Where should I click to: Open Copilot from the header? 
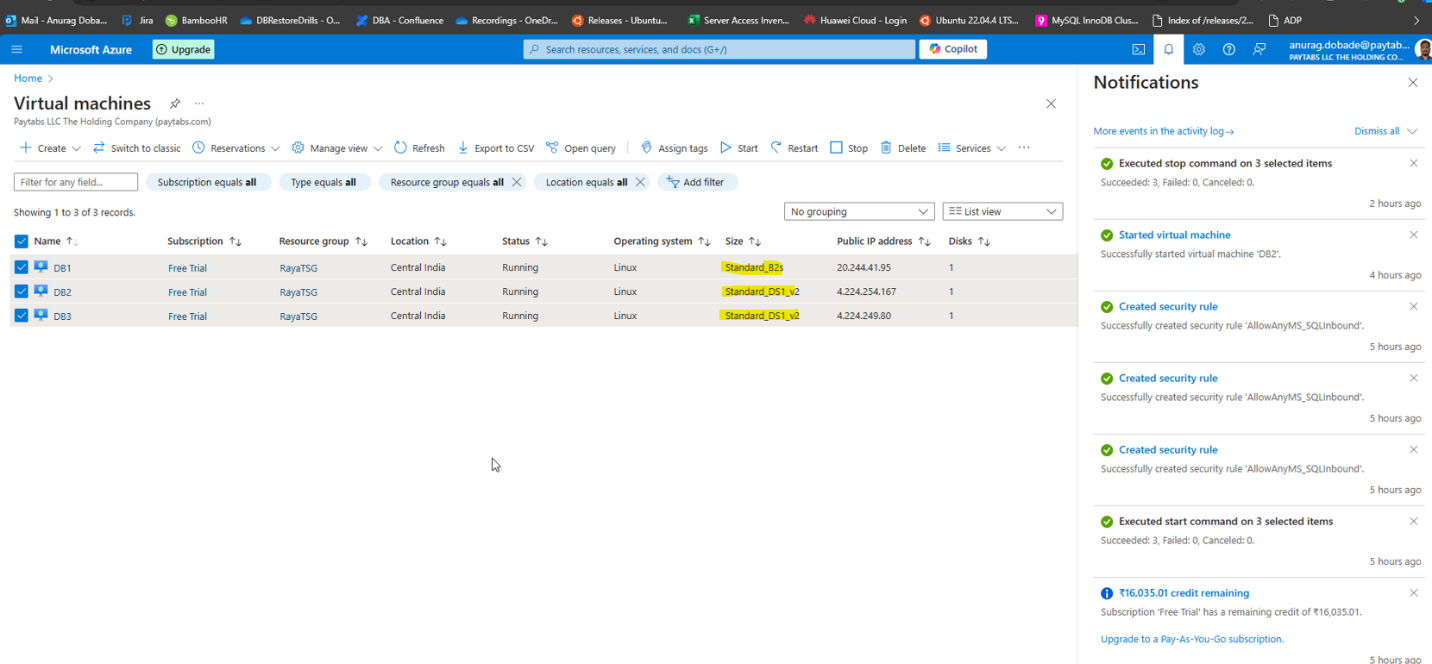[953, 49]
